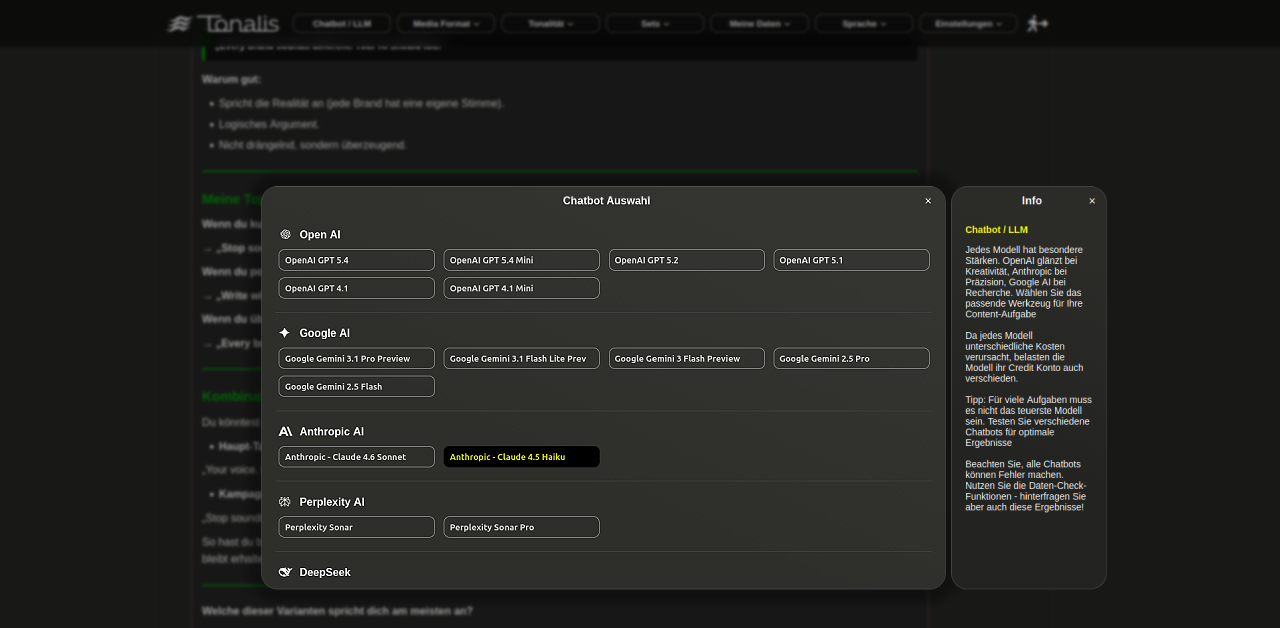Select OpenAI GPT 5.4 Mini model
The width and height of the screenshot is (1280, 628).
click(522, 260)
